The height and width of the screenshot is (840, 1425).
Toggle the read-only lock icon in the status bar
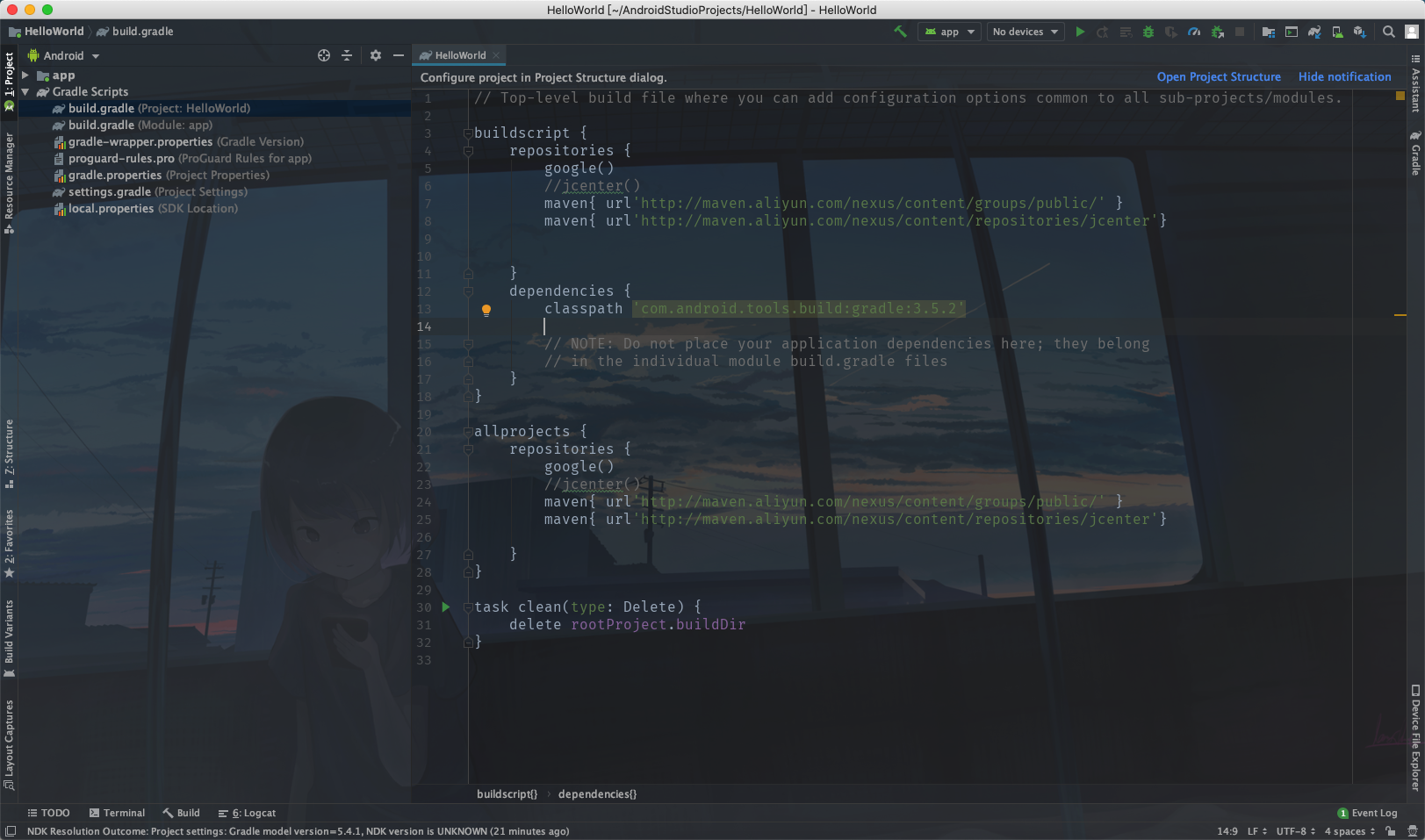1391,831
